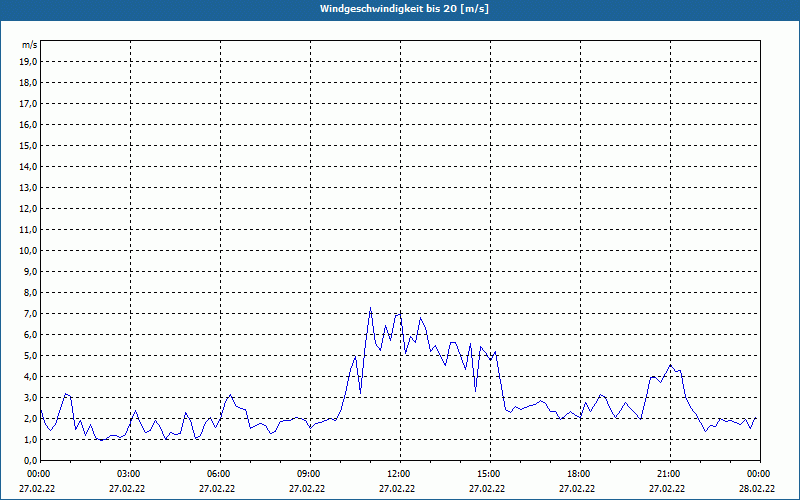Image resolution: width=800 pixels, height=500 pixels.
Task: Click the 06:00 time label
Action: pyautogui.click(x=220, y=474)
